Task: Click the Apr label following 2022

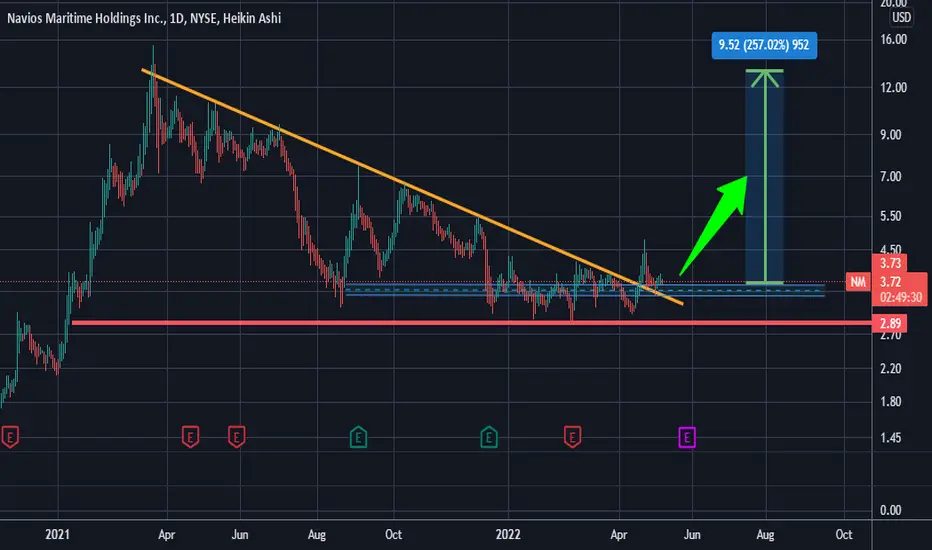Action: pos(619,535)
